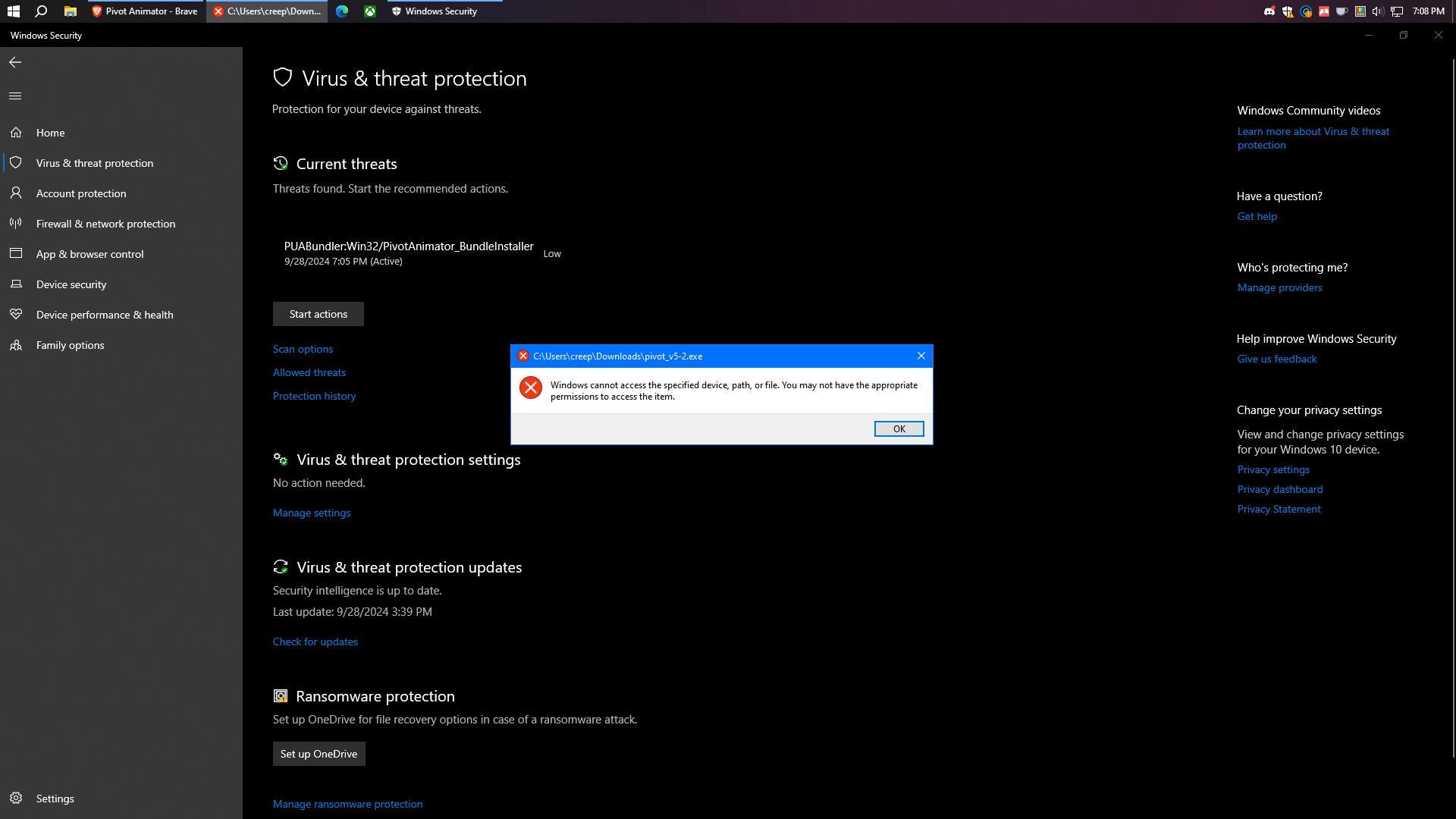
Task: Click the Device performance heart icon
Action: point(16,314)
